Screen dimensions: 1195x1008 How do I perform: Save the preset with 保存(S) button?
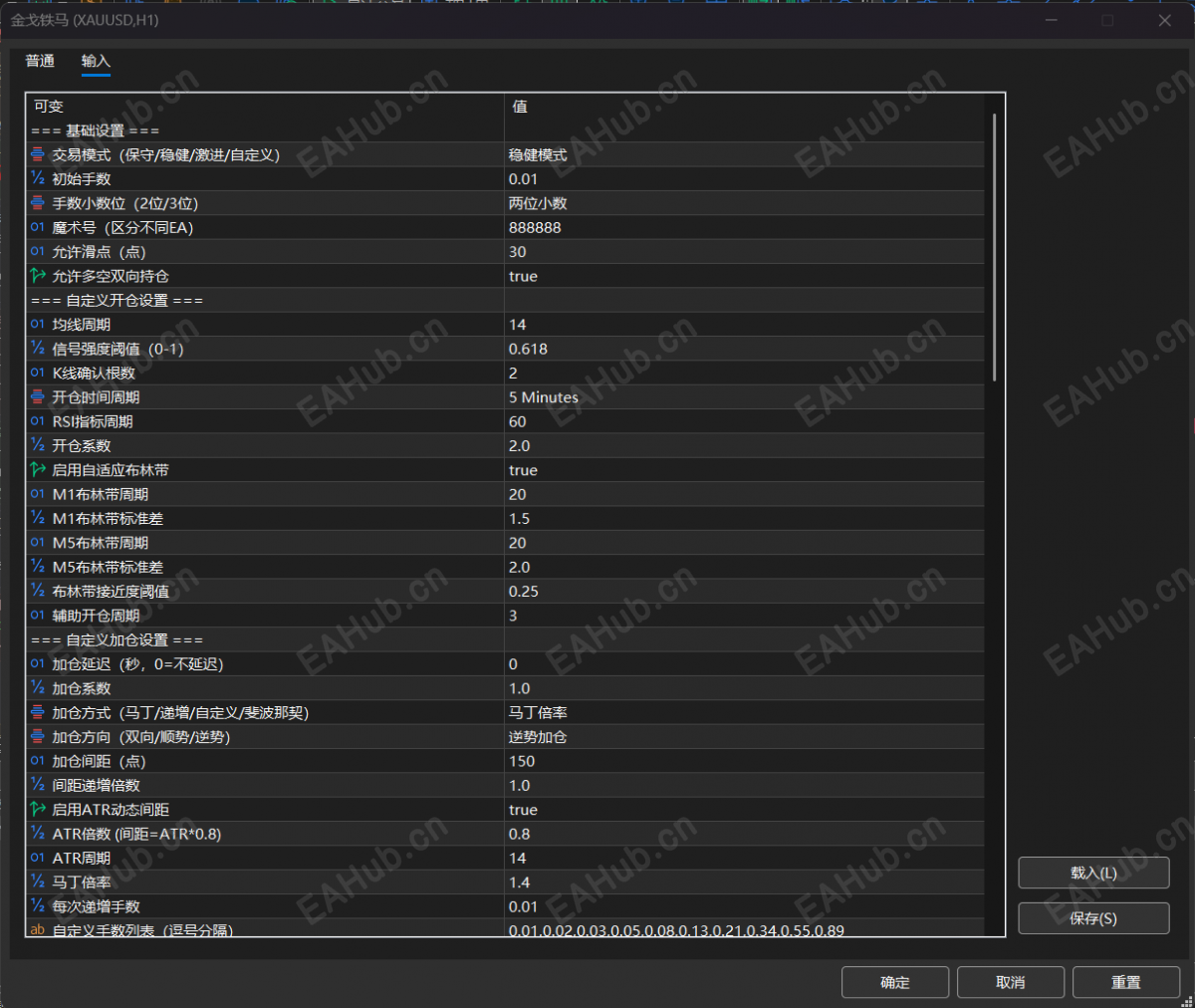[x=1093, y=918]
